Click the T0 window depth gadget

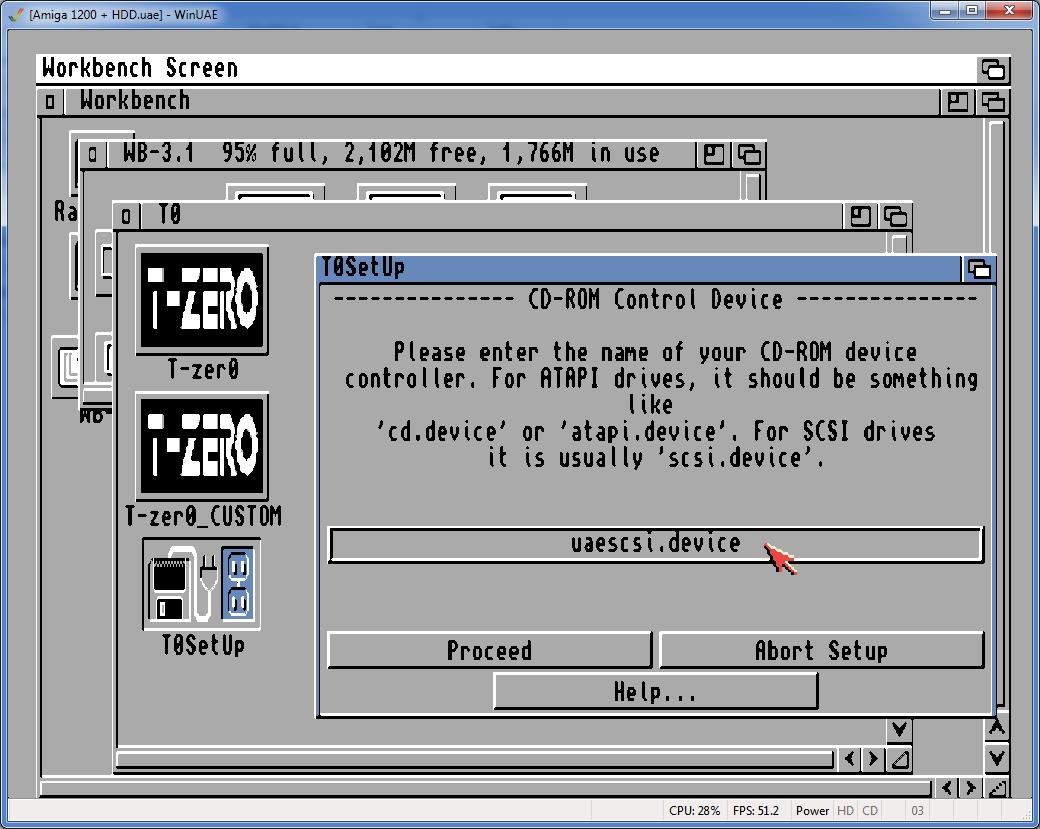point(895,216)
